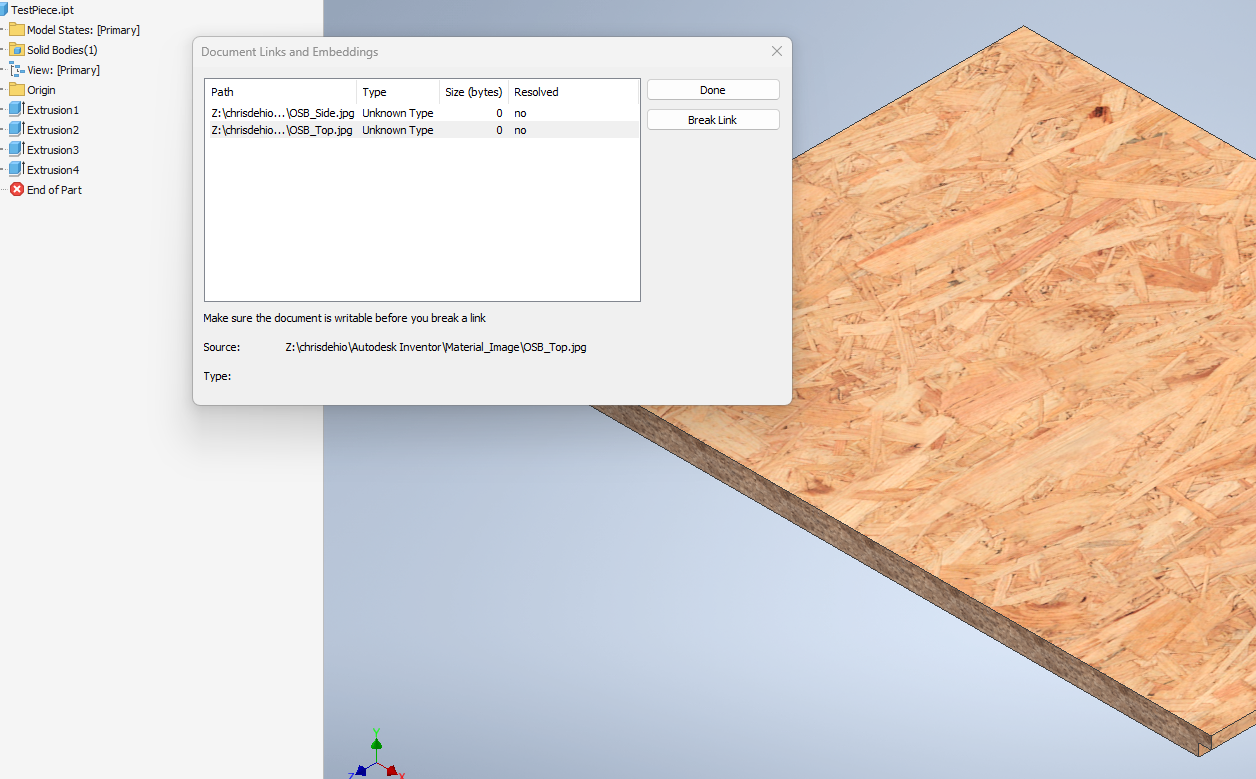Select the OSB_Side.jpg link path
Screen dimensions: 1256x779
coord(282,113)
